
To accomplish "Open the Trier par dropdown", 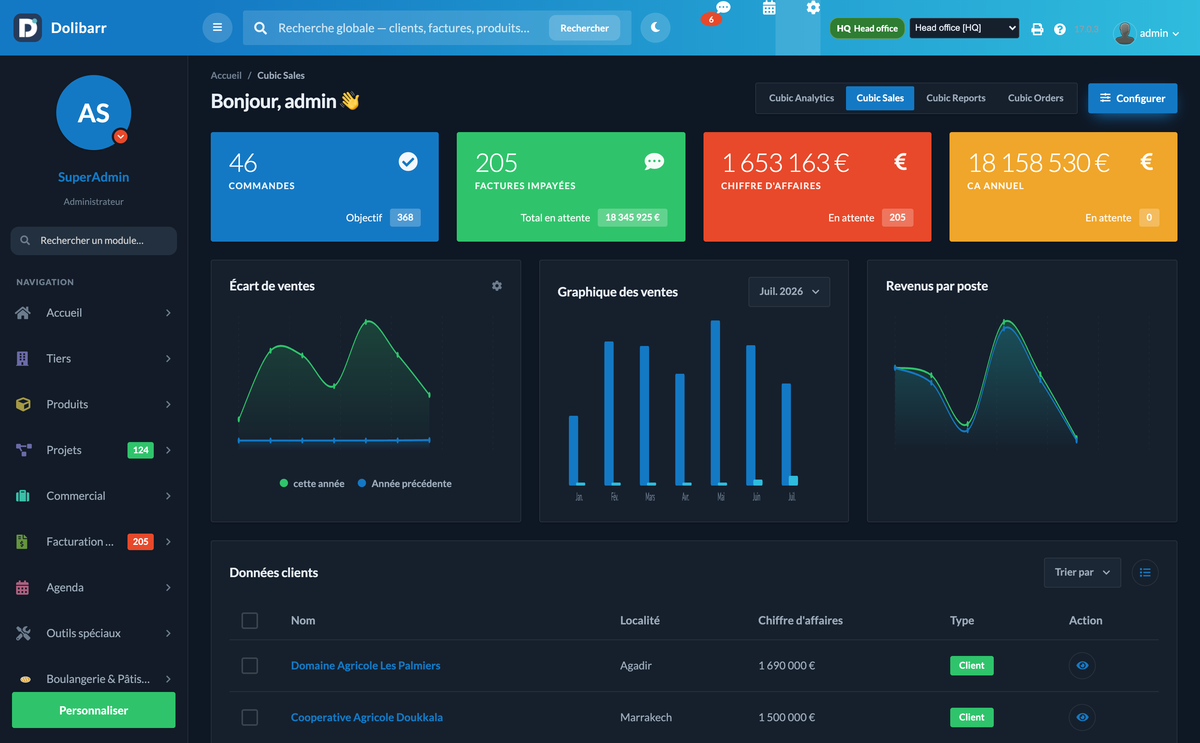I will click(x=1082, y=572).
